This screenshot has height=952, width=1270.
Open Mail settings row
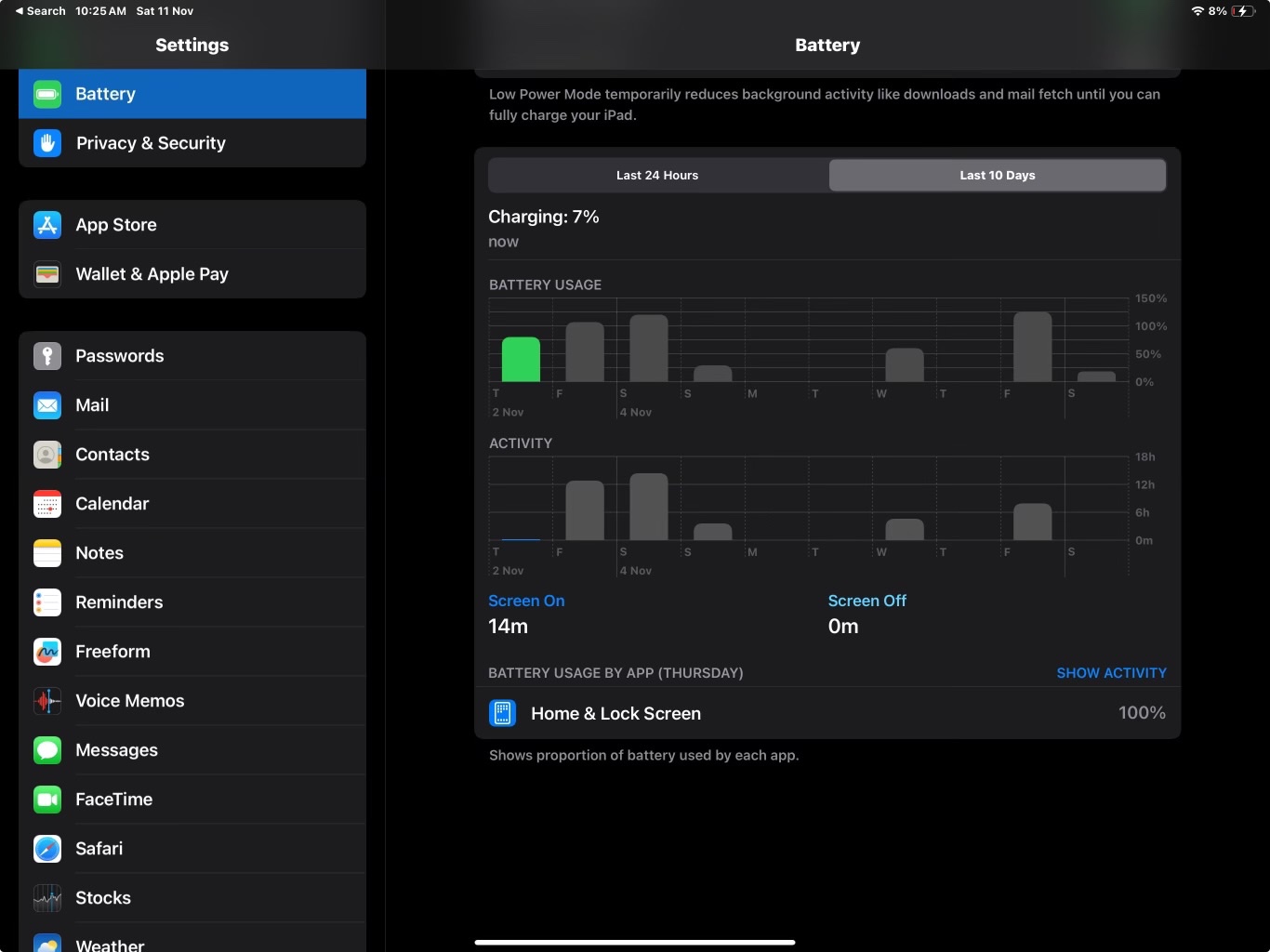click(192, 405)
